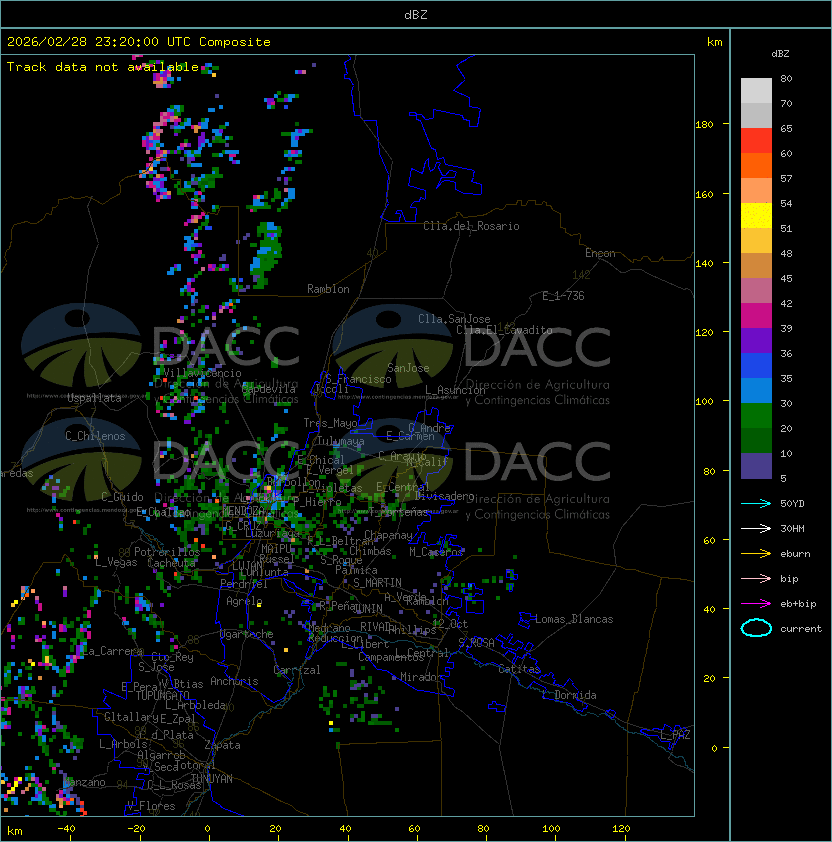This screenshot has height=842, width=832.
Task: Click the cyan 50YD arrow legend icon
Action: (756, 503)
